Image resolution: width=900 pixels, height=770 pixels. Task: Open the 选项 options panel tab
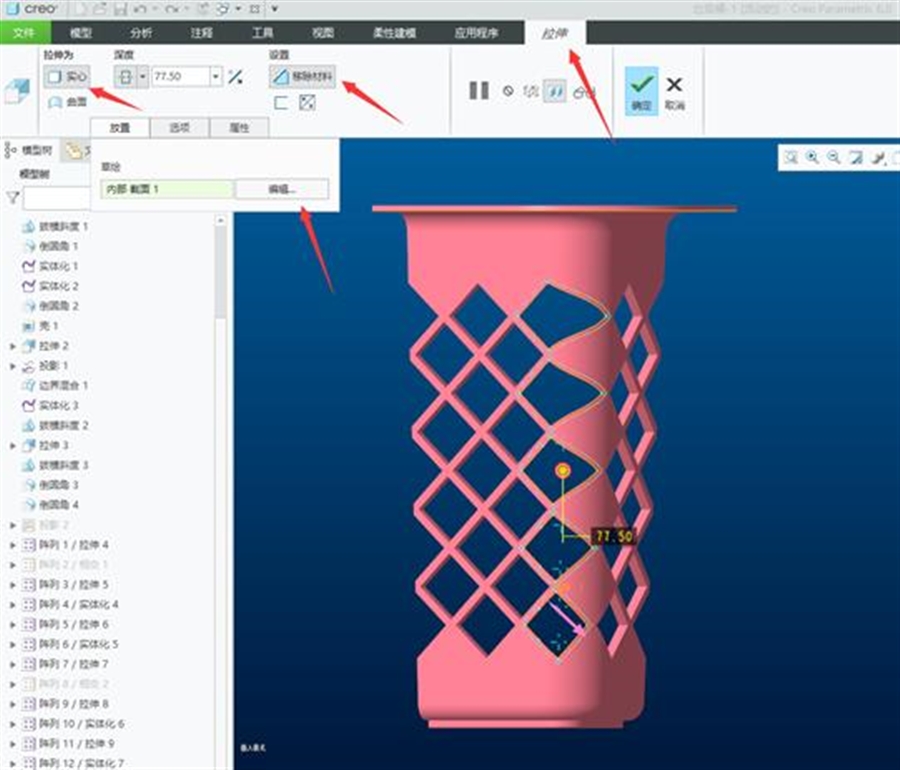tap(180, 128)
